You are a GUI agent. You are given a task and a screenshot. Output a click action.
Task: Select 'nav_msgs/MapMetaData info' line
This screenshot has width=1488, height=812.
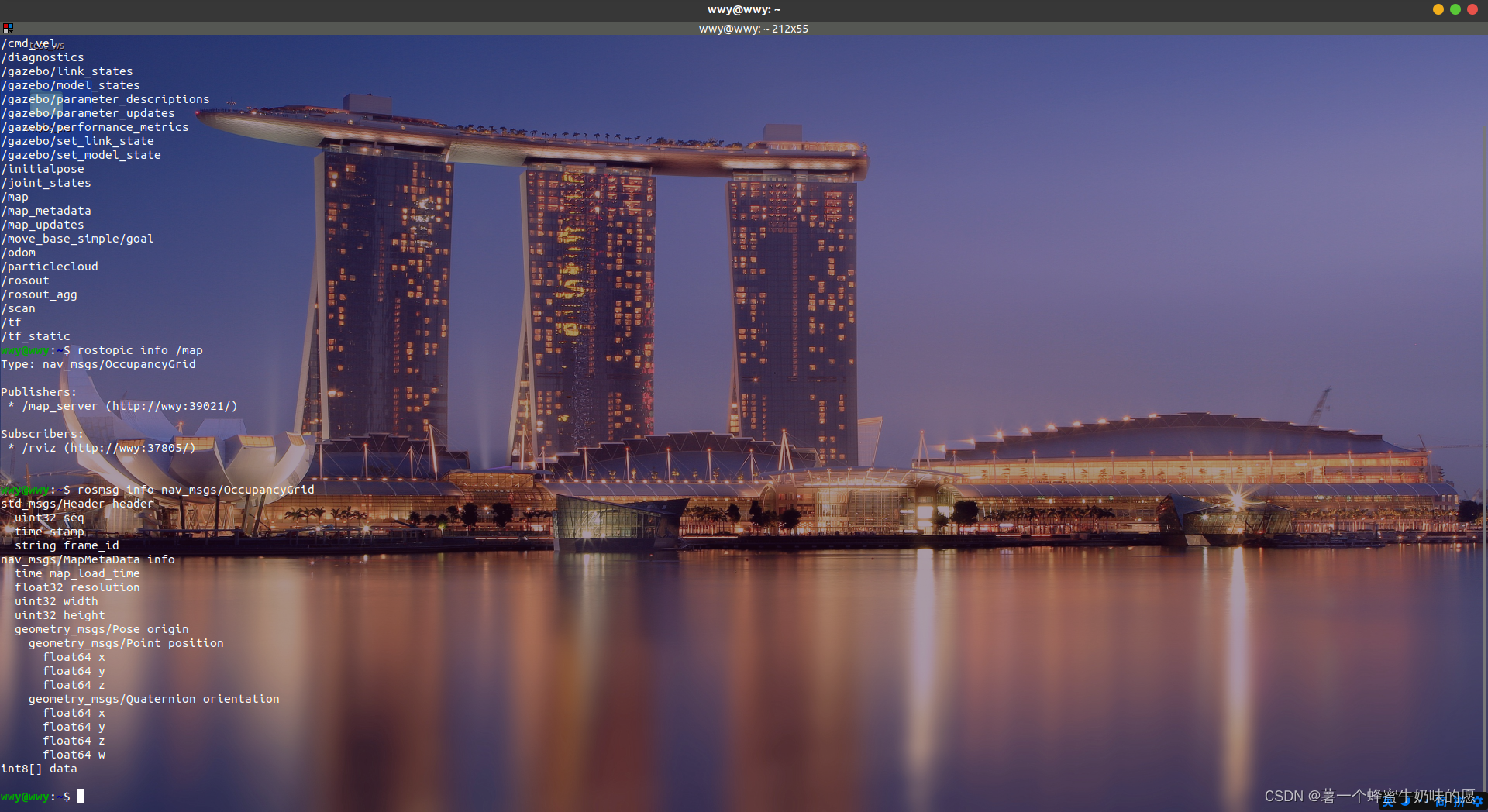point(88,559)
